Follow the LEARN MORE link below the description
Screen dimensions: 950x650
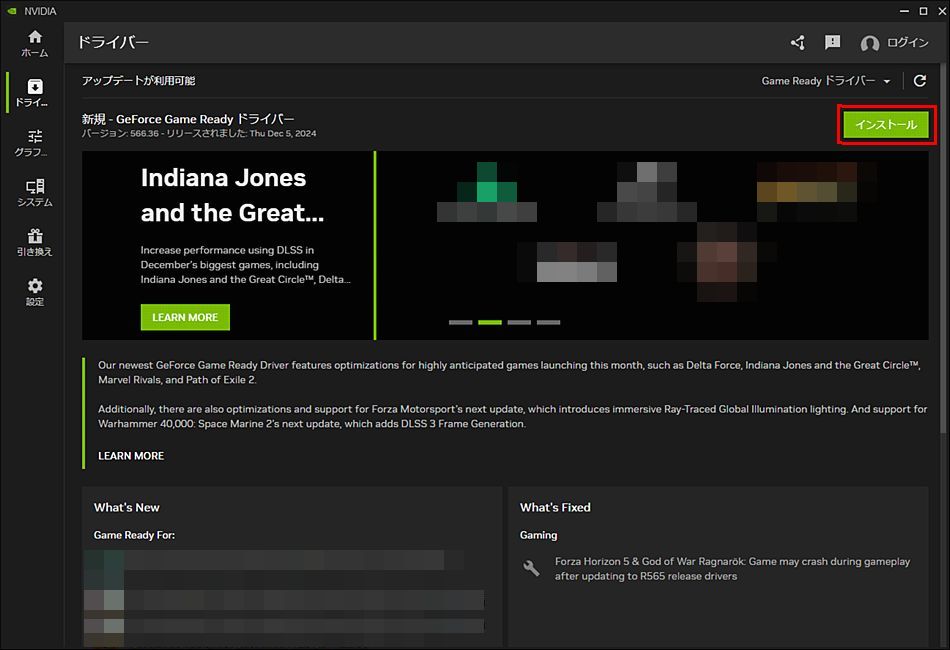tap(131, 456)
